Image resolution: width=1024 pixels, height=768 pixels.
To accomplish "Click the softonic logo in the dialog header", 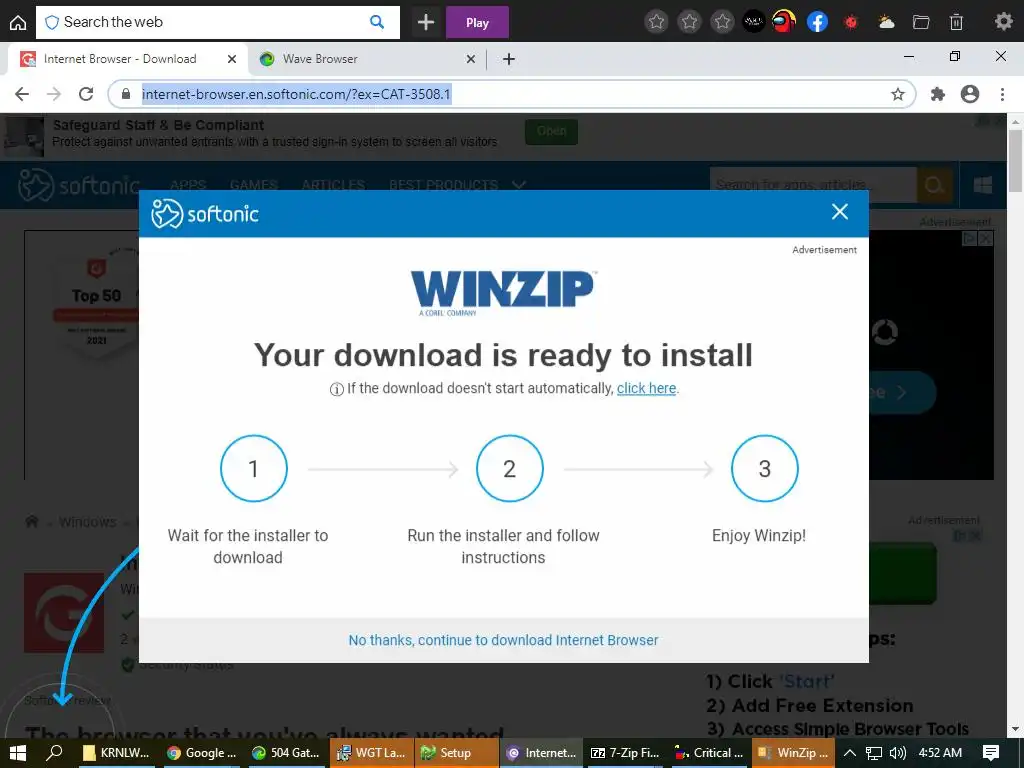I will click(205, 214).
